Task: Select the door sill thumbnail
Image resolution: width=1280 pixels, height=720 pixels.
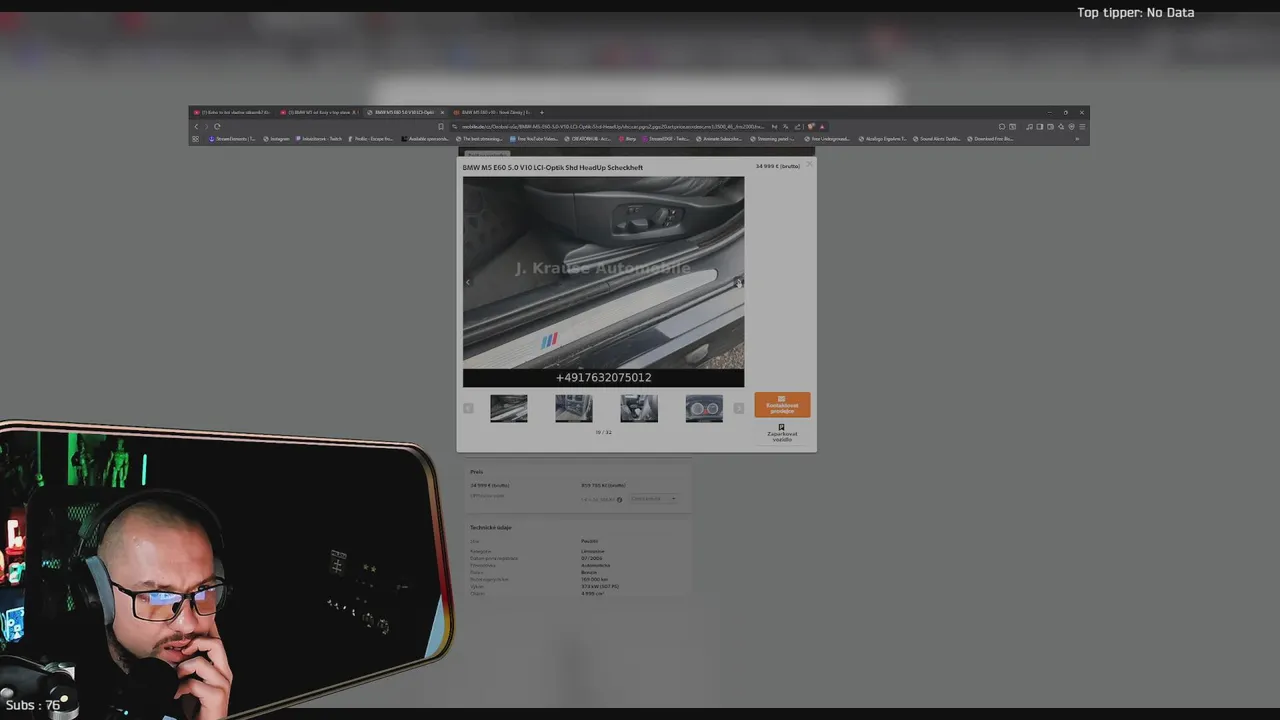Action: pyautogui.click(x=508, y=408)
